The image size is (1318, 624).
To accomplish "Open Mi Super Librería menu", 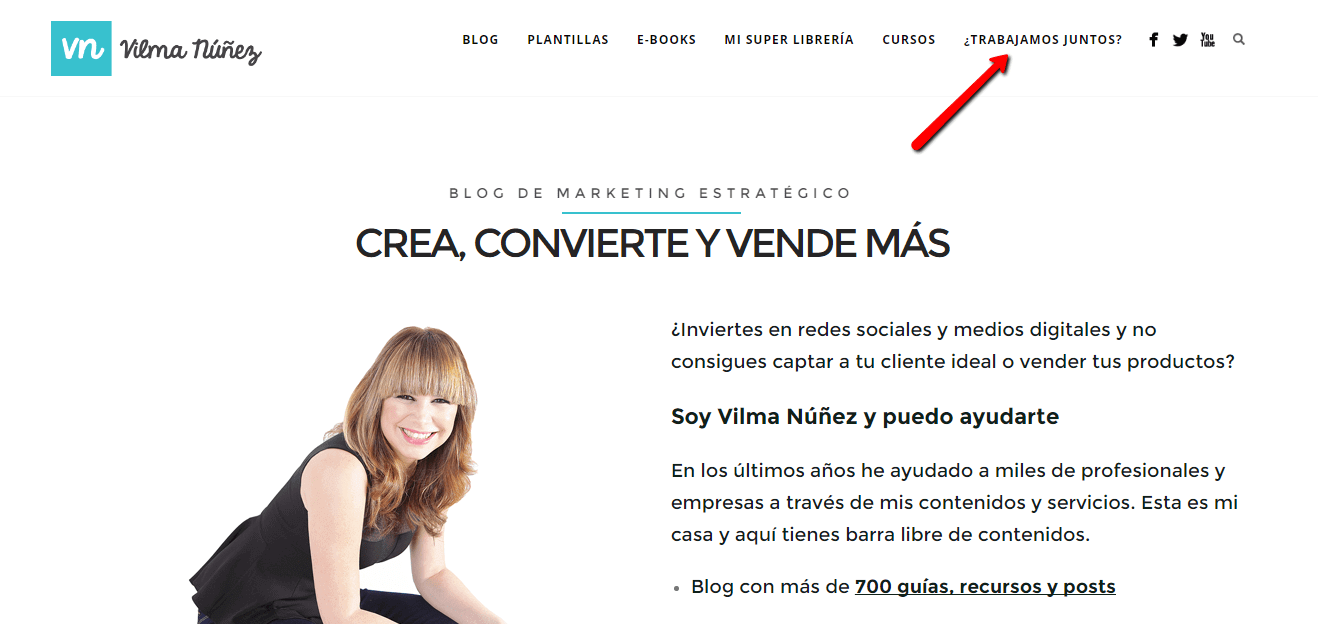I will [x=789, y=40].
